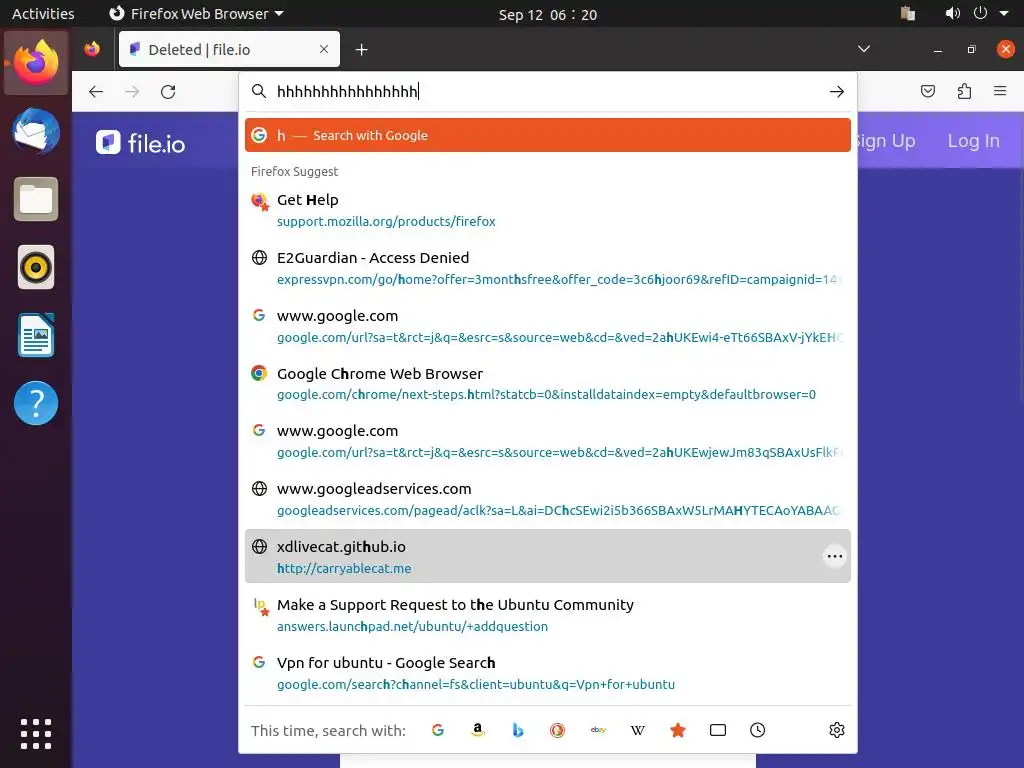Open Thunderbird Mail from the dock
The image size is (1024, 768).
click(x=36, y=131)
